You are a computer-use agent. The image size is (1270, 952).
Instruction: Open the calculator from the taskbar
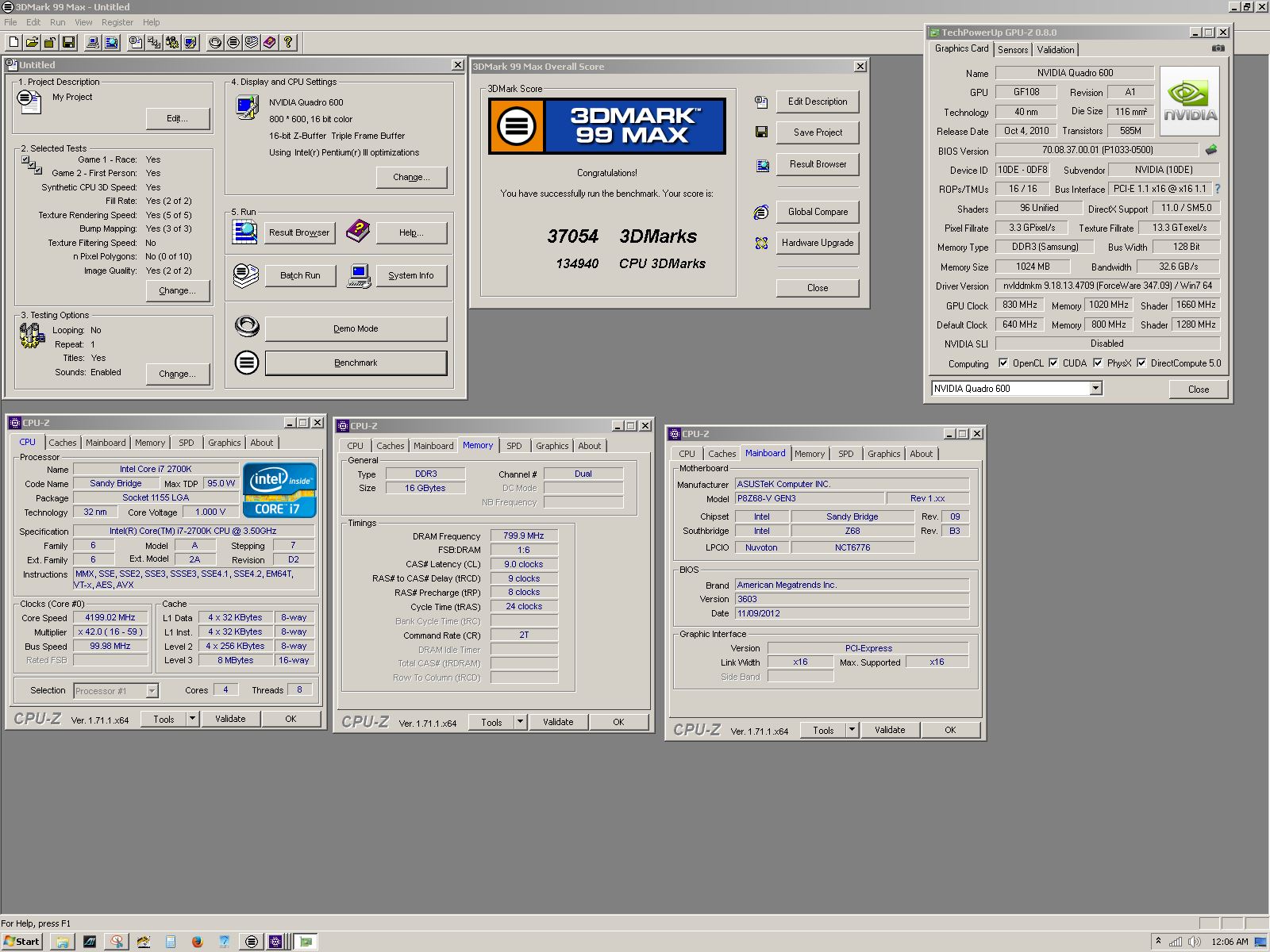[171, 942]
